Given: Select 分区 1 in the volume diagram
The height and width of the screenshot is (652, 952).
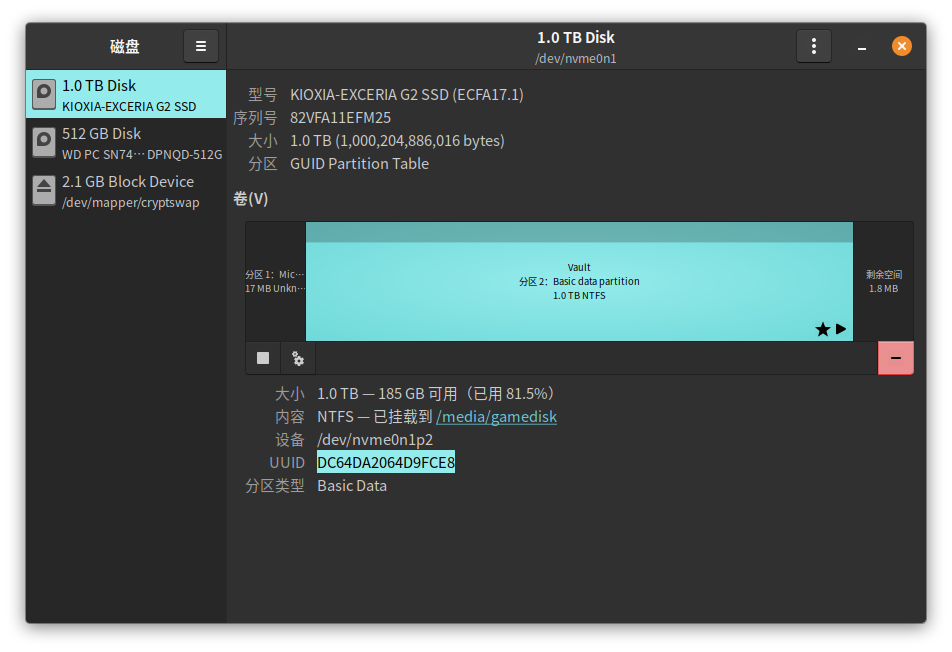Looking at the screenshot, I should click(x=275, y=280).
